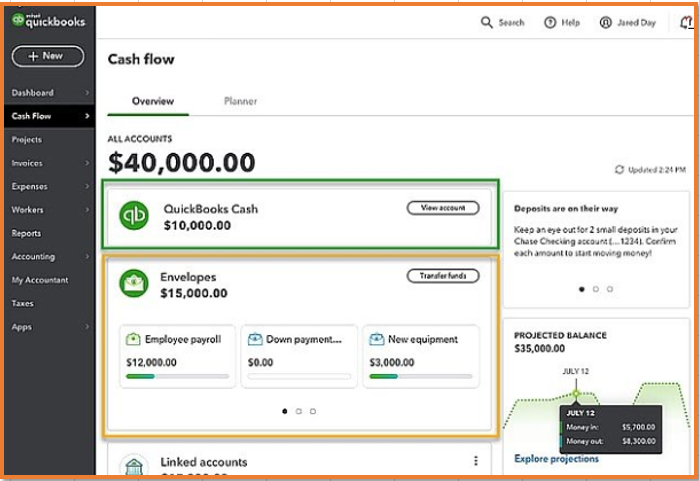Select first envelopes carousel dot
Image resolution: width=699 pixels, height=481 pixels.
coord(284,411)
